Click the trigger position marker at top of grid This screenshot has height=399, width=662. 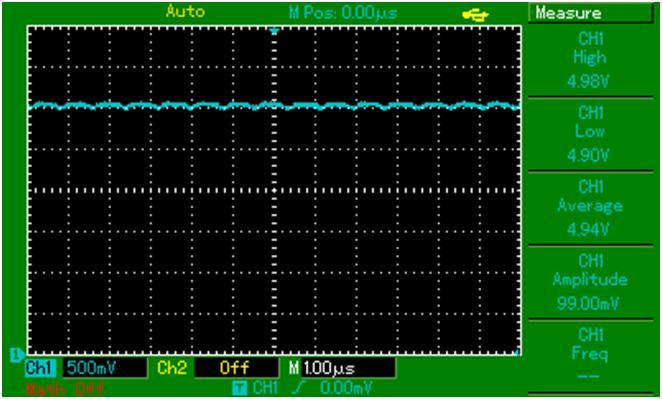click(274, 31)
